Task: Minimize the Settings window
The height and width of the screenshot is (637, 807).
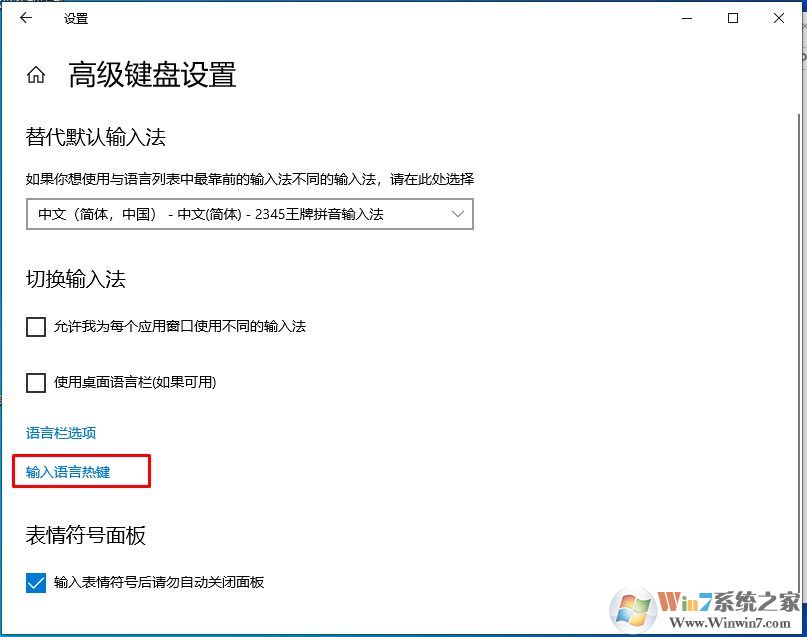Action: [687, 18]
